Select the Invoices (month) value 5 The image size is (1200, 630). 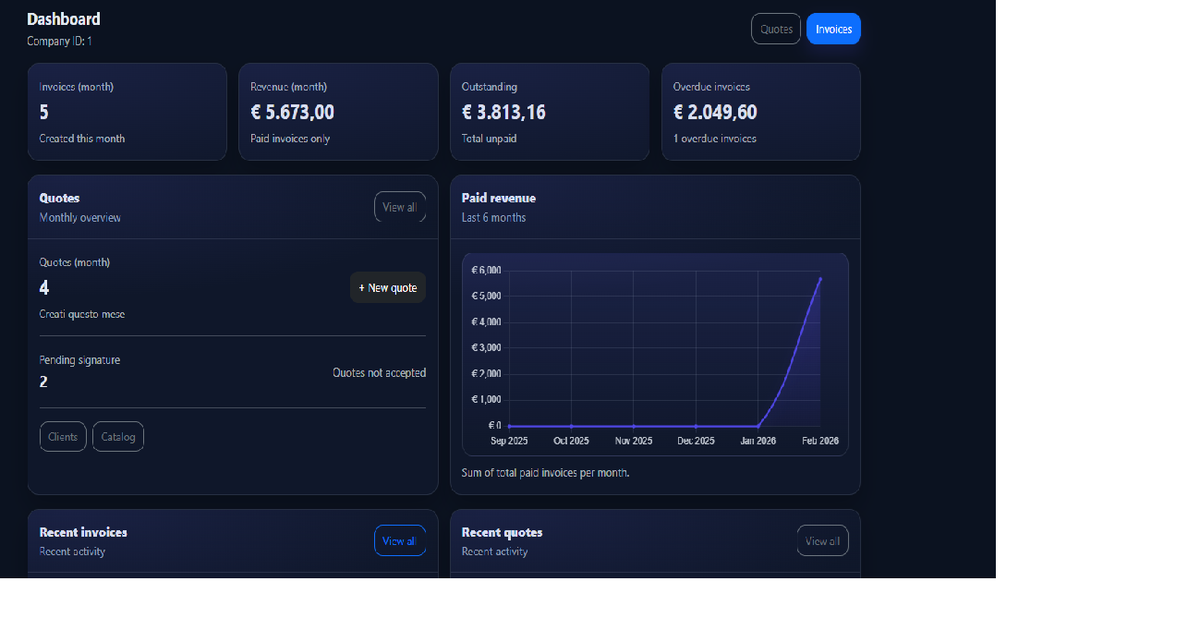point(44,113)
